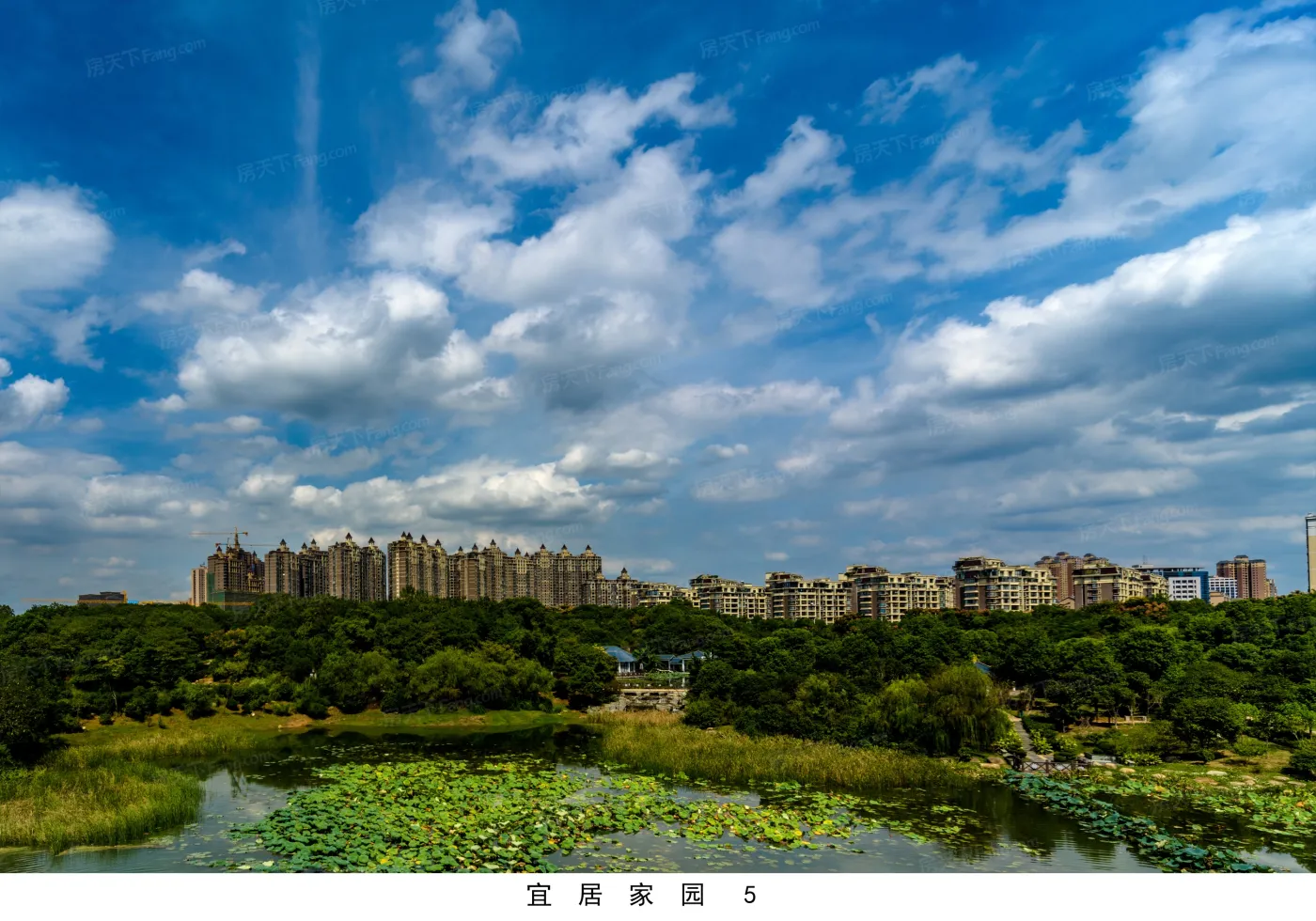This screenshot has width=1316, height=921.
Task: Click the reddish-brown twin tower at right
Action: pyautogui.click(x=1243, y=576)
